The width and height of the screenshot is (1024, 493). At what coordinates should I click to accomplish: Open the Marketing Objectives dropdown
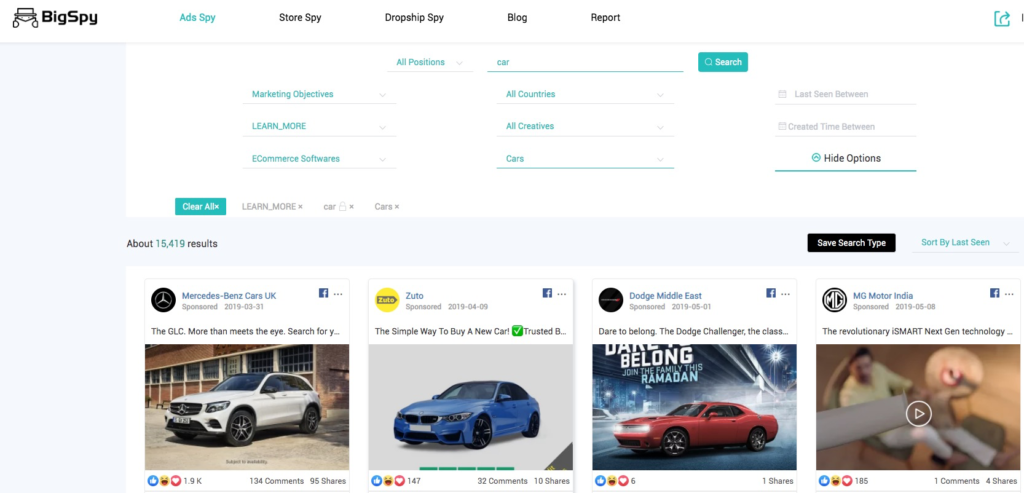point(319,94)
